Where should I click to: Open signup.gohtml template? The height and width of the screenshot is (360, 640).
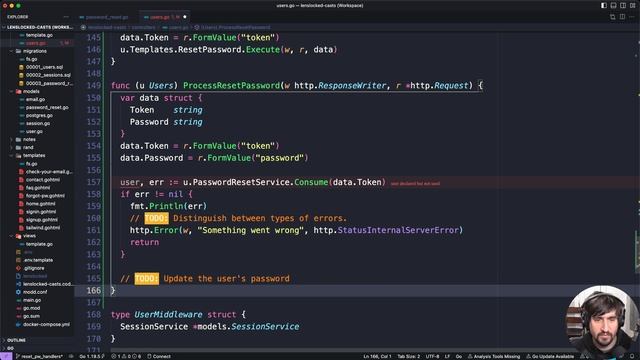pos(42,220)
